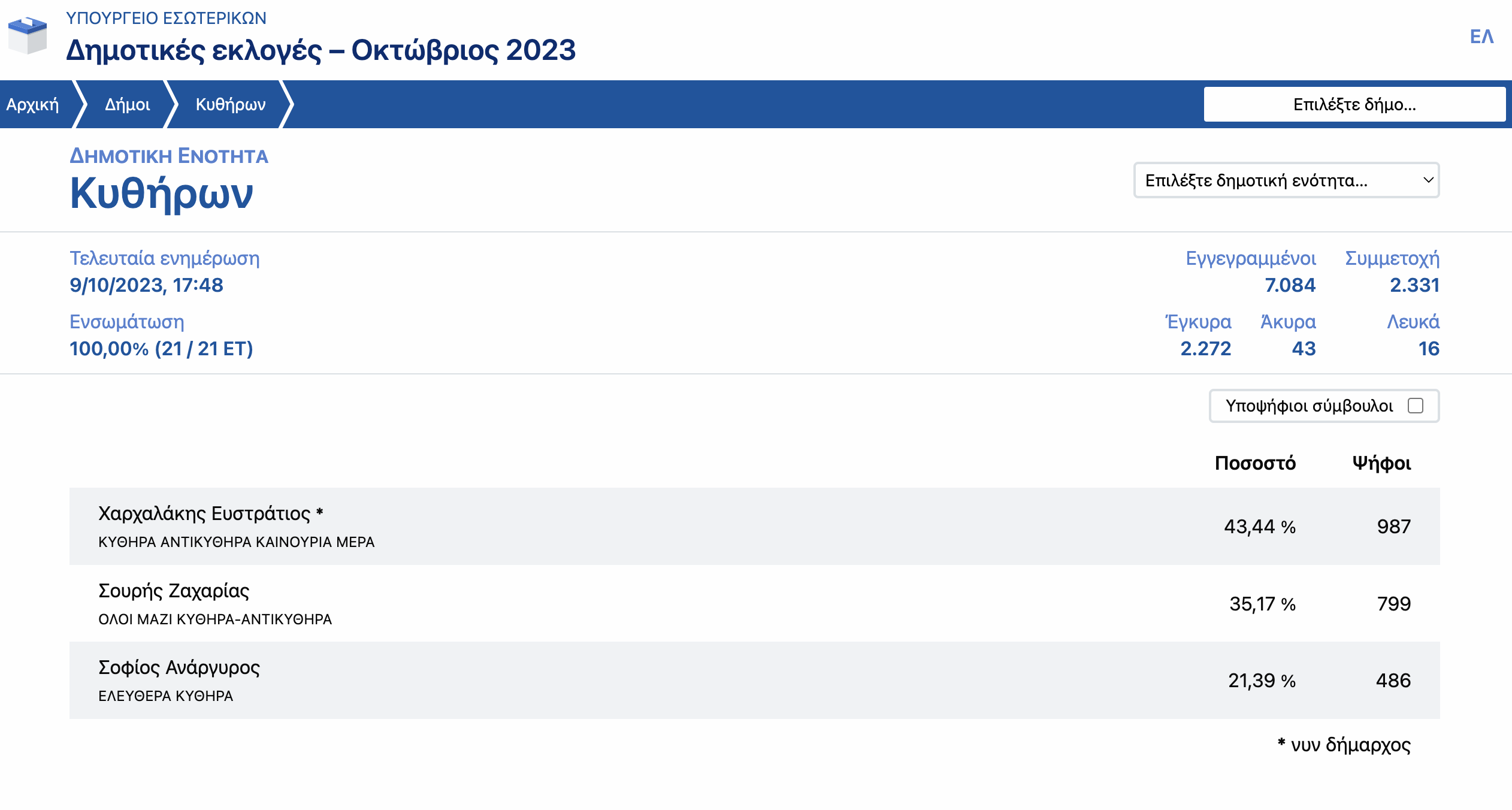Select Κυθήρων breadcrumb item
Screen dimensions: 1512x810
(x=231, y=104)
